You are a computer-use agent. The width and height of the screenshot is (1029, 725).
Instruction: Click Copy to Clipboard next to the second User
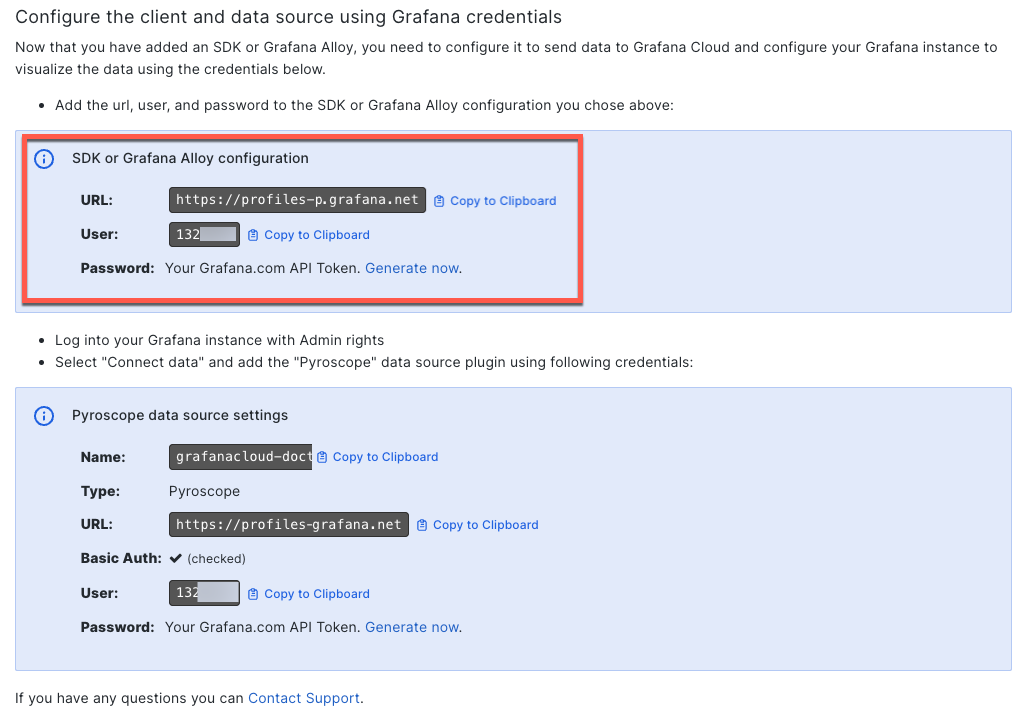coord(315,593)
